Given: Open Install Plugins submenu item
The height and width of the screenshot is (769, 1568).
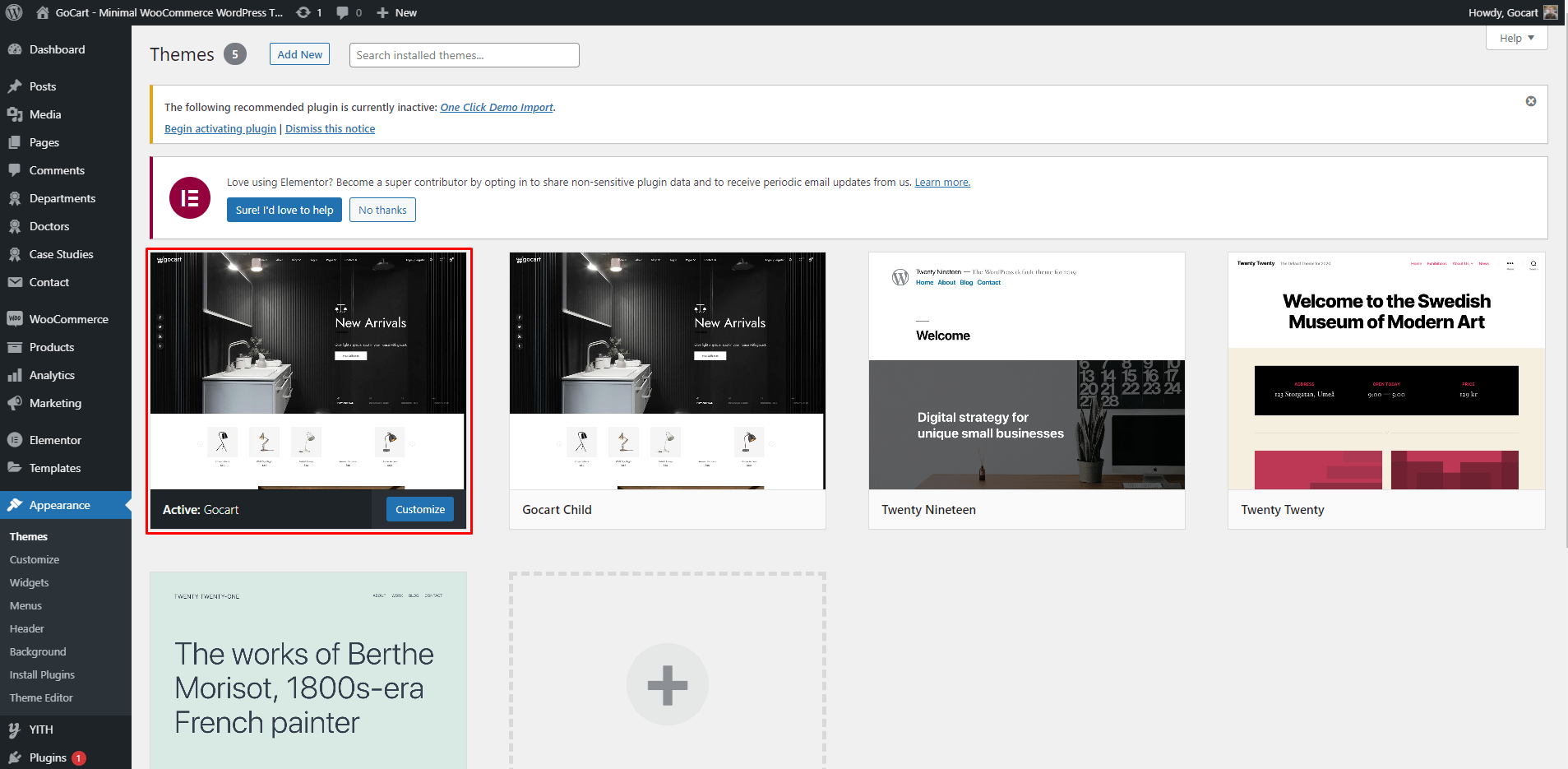Looking at the screenshot, I should point(42,674).
